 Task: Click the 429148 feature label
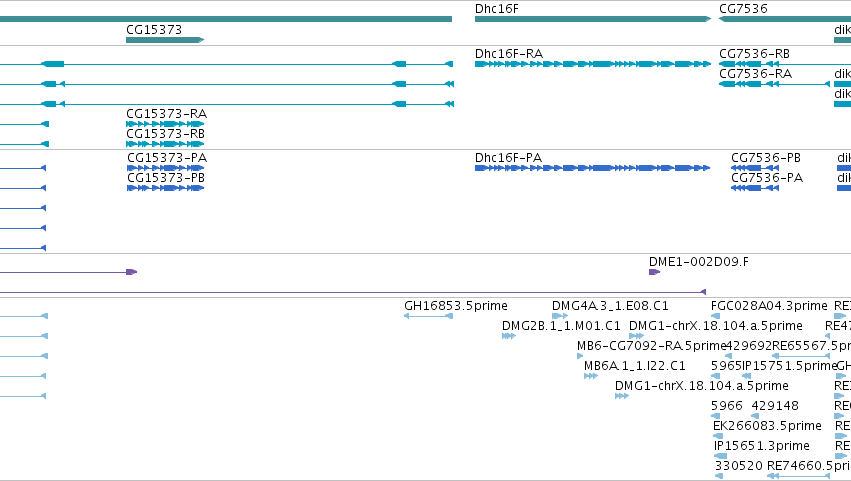pos(775,406)
